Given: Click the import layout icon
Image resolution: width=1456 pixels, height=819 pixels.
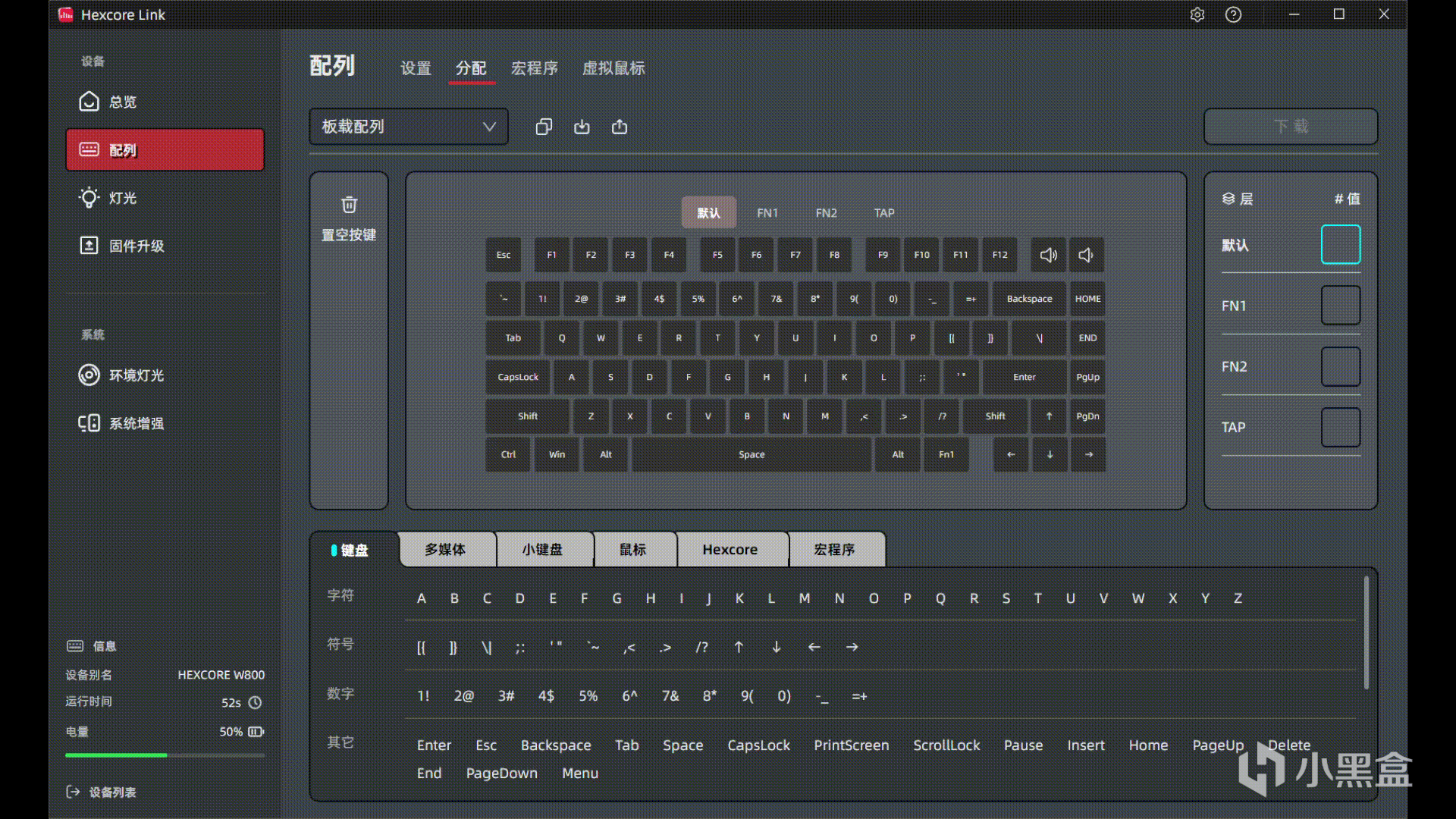Looking at the screenshot, I should pyautogui.click(x=582, y=127).
